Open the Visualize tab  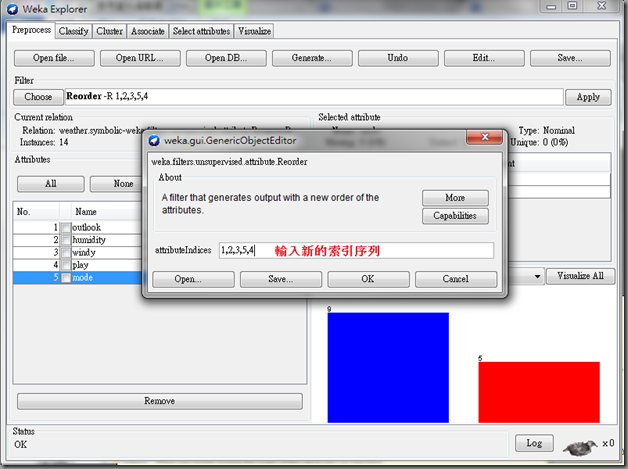(255, 31)
